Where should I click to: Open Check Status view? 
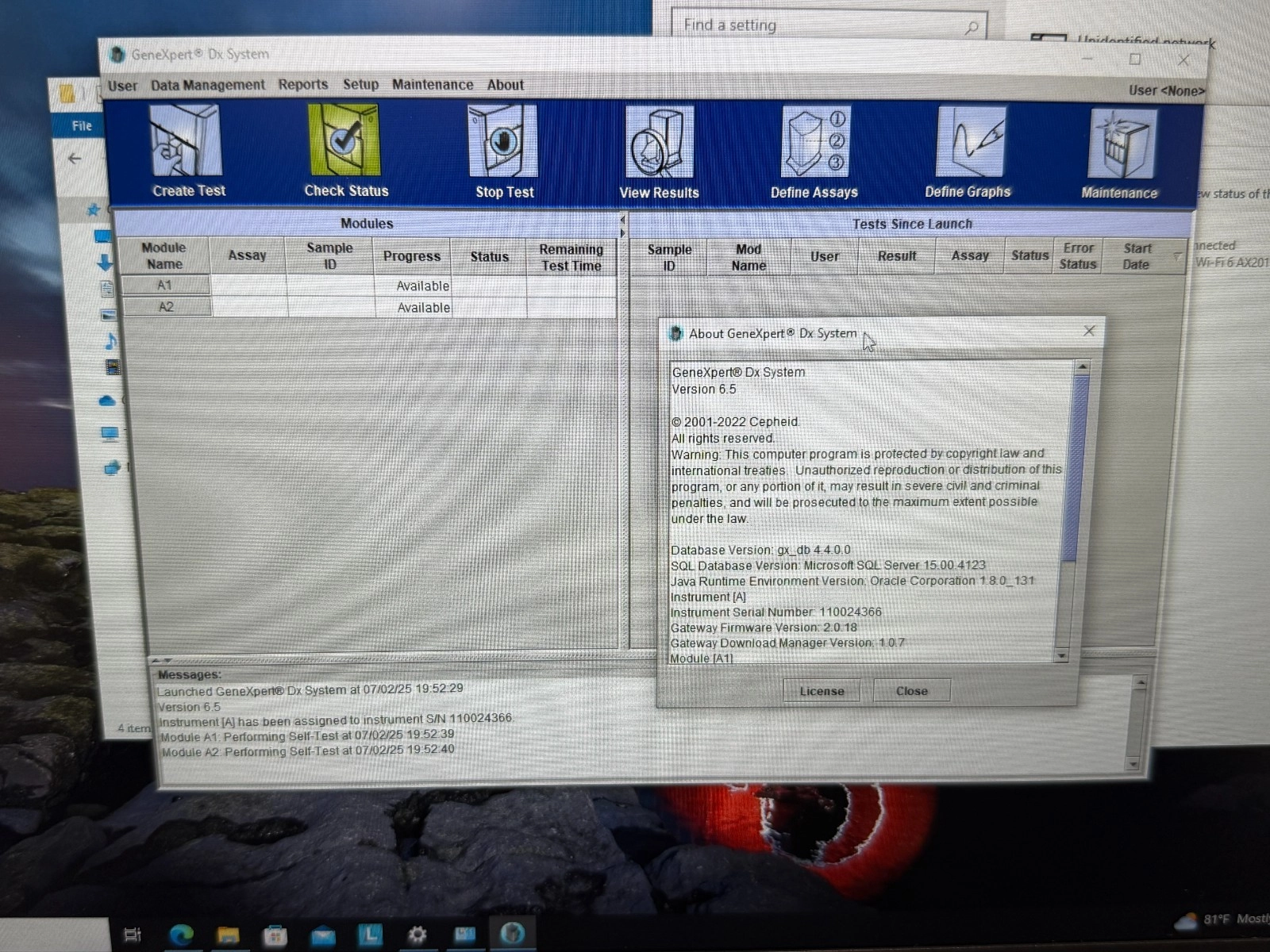click(x=345, y=151)
